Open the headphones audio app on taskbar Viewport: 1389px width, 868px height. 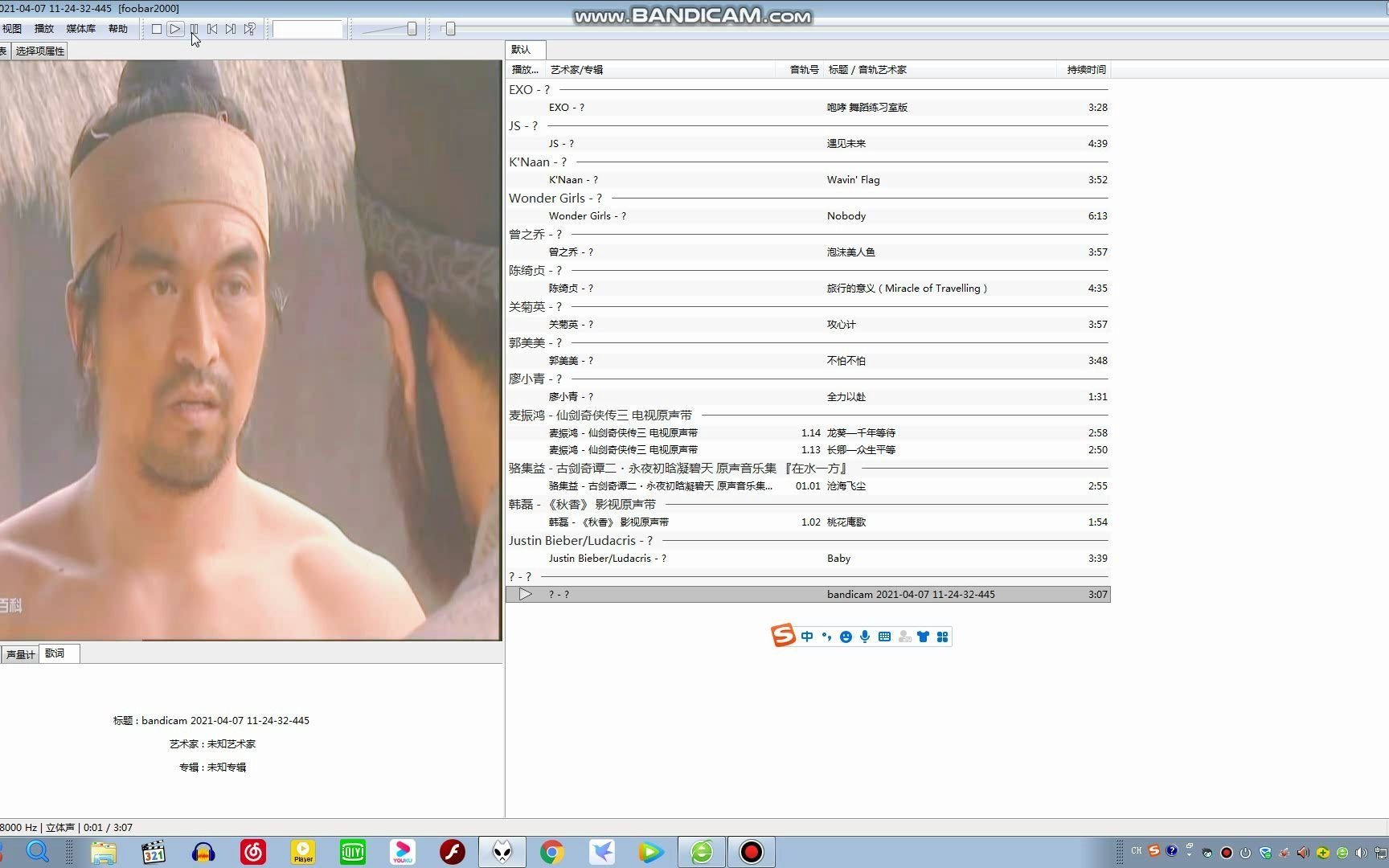pyautogui.click(x=203, y=852)
